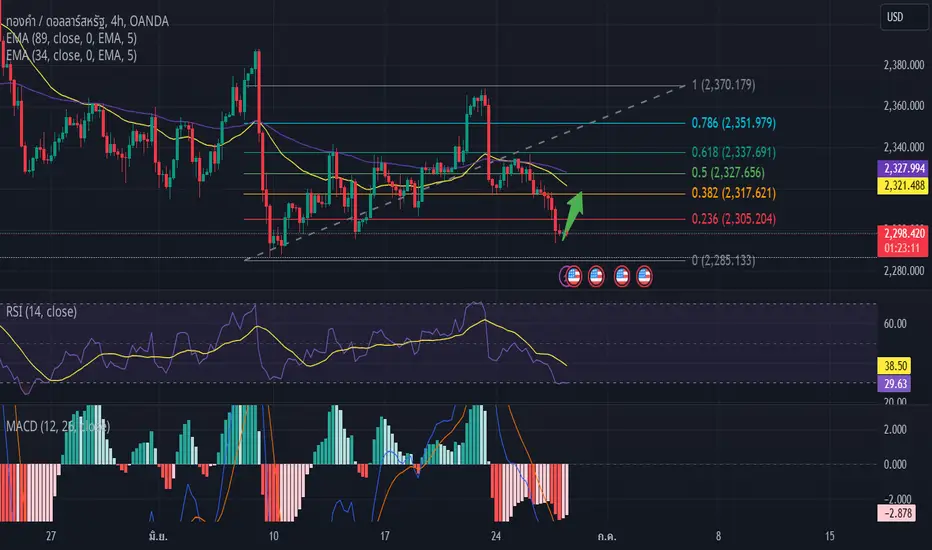Image resolution: width=932 pixels, height=550 pixels.
Task: Select the EMA 34 indicator legend
Action: (71, 55)
